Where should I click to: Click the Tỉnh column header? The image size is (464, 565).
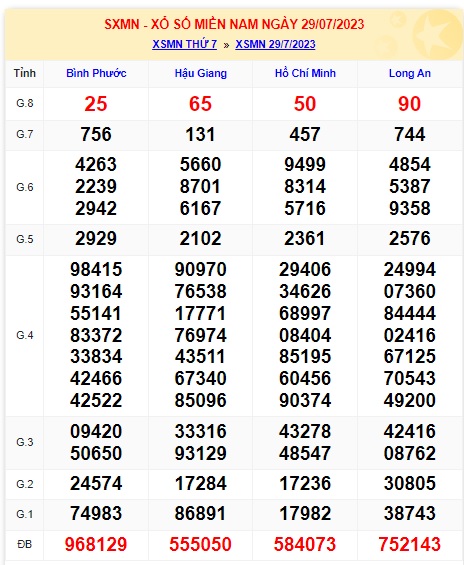[x=24, y=73]
